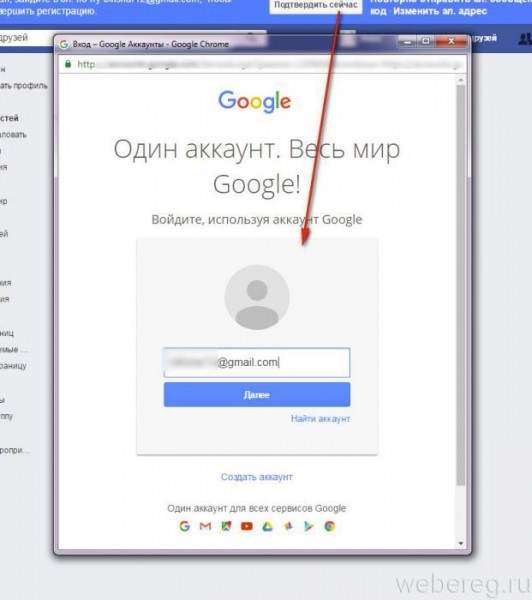Open the Создать аккаунт link
This screenshot has height=600, width=532.
pos(257,477)
